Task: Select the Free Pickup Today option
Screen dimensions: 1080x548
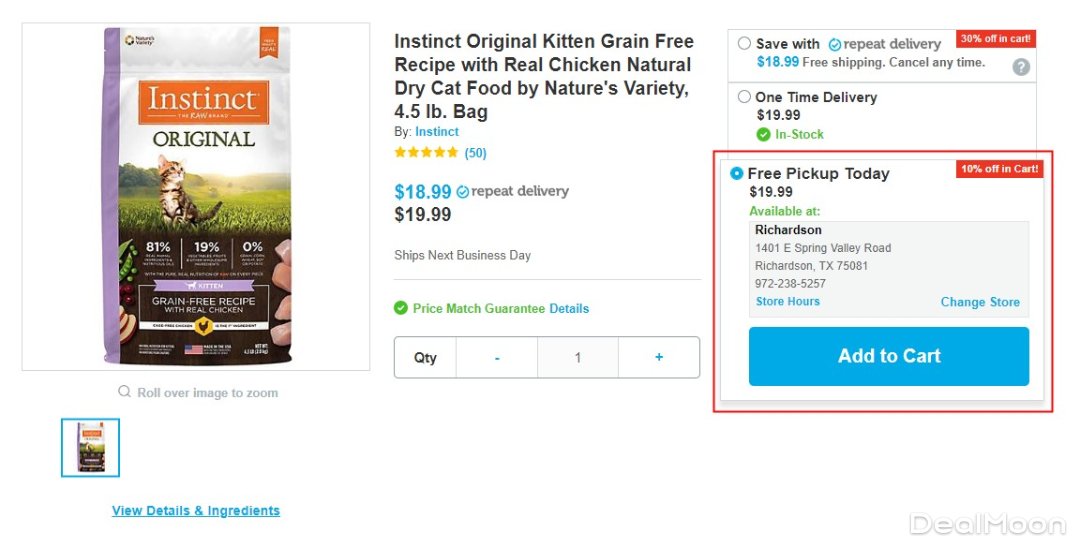Action: pyautogui.click(x=737, y=173)
